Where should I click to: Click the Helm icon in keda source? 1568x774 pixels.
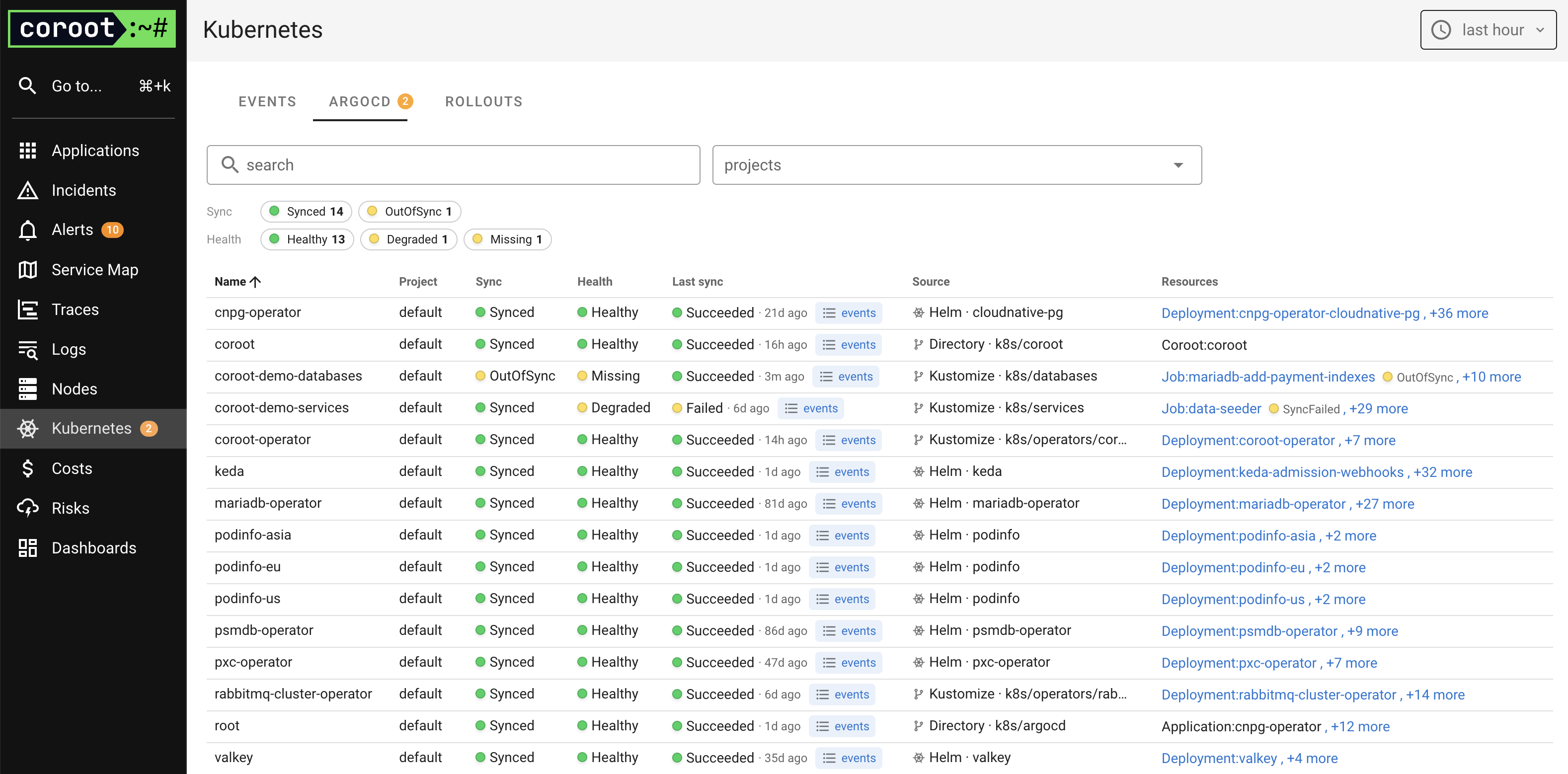(x=919, y=471)
